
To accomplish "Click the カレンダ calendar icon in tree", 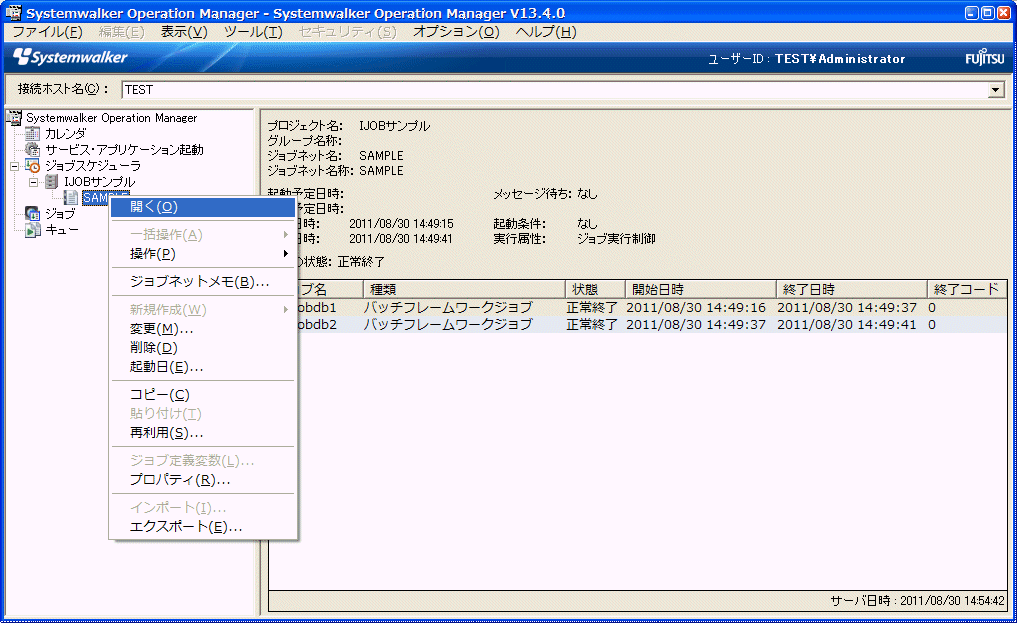I will (x=32, y=134).
